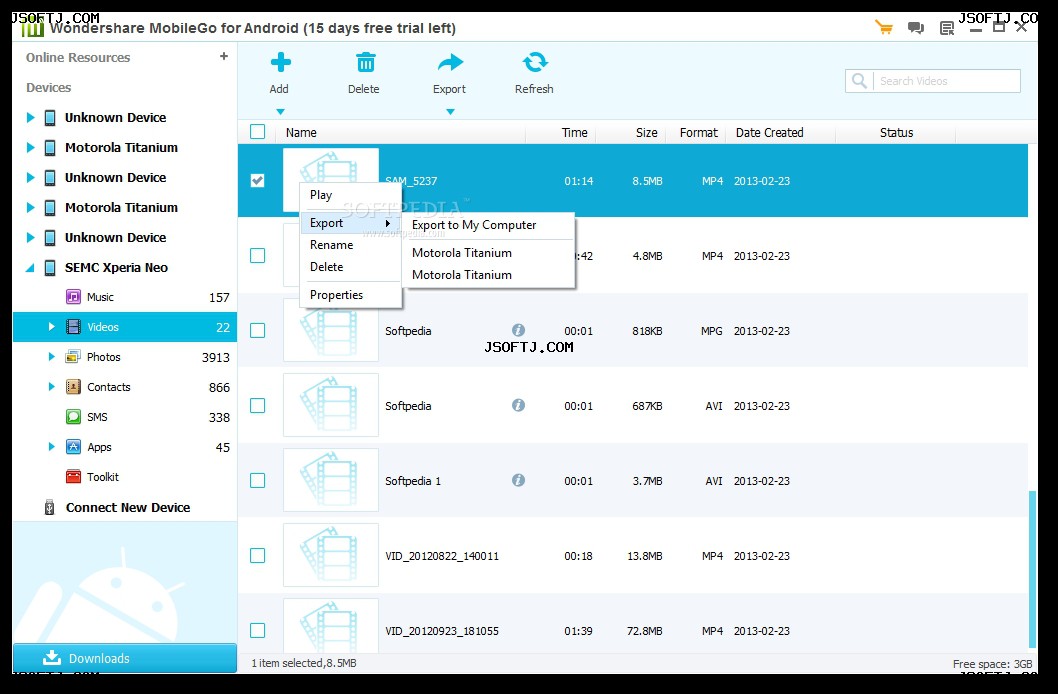
Task: Click info icon on Softpedia 687KB row
Action: pyautogui.click(x=518, y=405)
